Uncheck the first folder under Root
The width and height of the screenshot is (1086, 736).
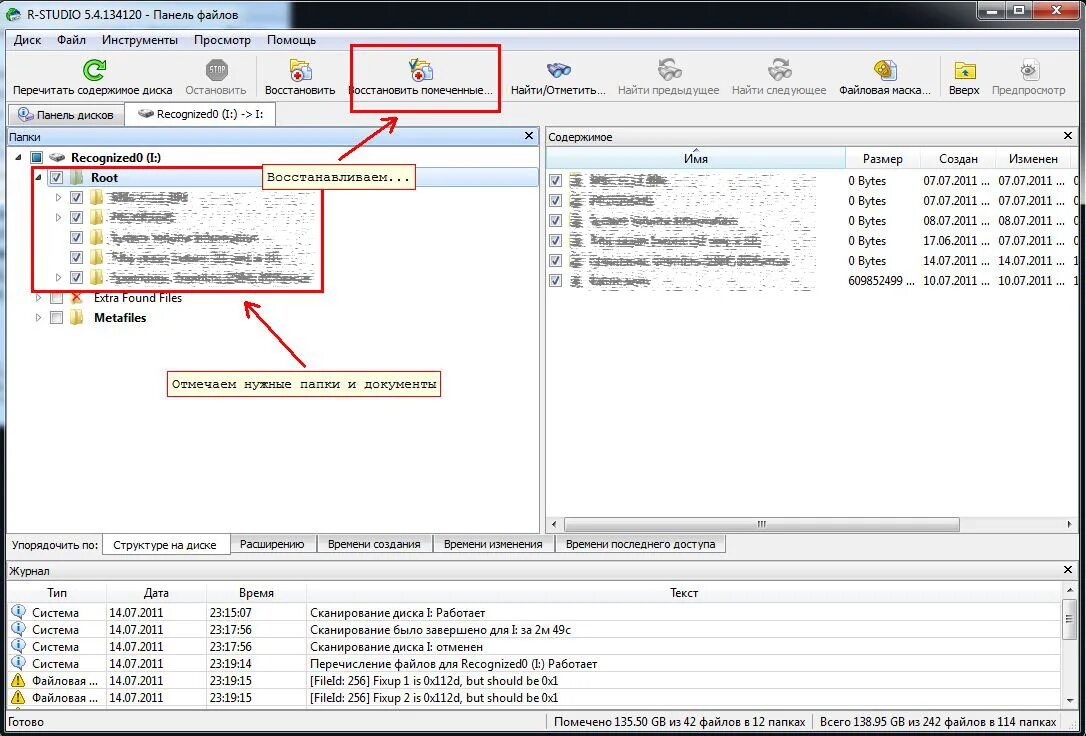pos(77,197)
